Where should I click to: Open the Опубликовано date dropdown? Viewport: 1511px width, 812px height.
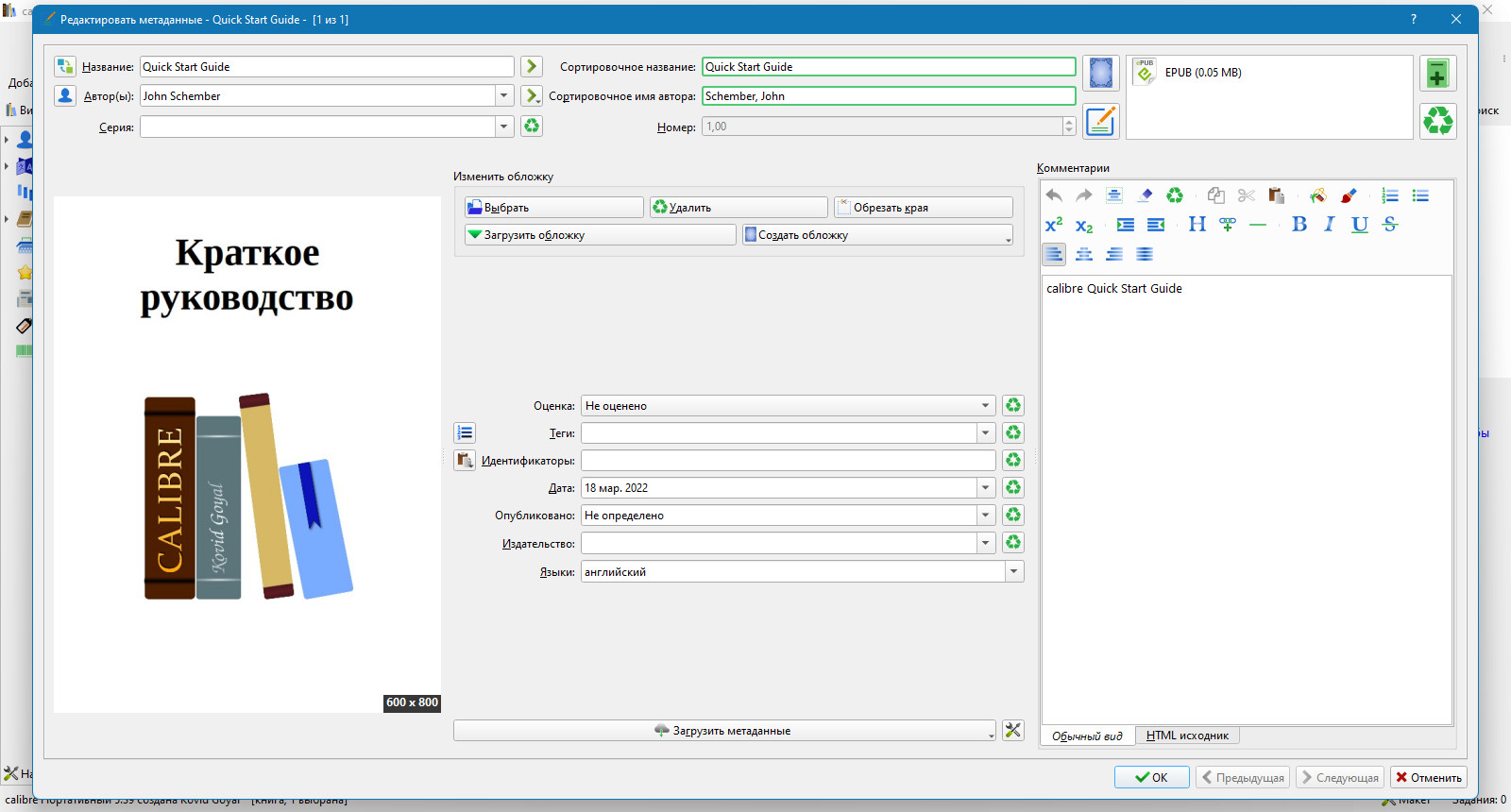coord(986,515)
